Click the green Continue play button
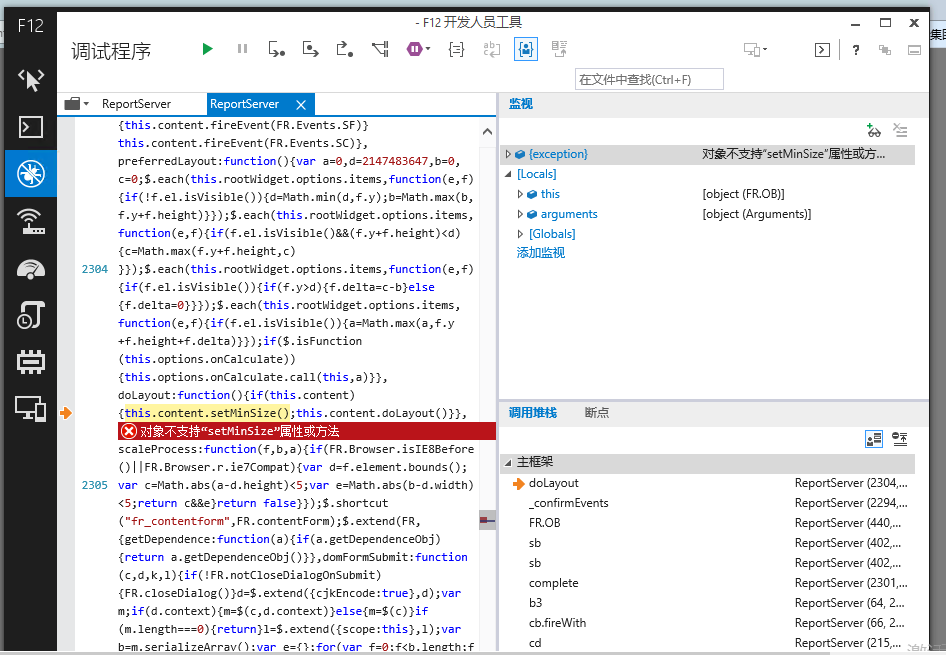 pyautogui.click(x=207, y=49)
